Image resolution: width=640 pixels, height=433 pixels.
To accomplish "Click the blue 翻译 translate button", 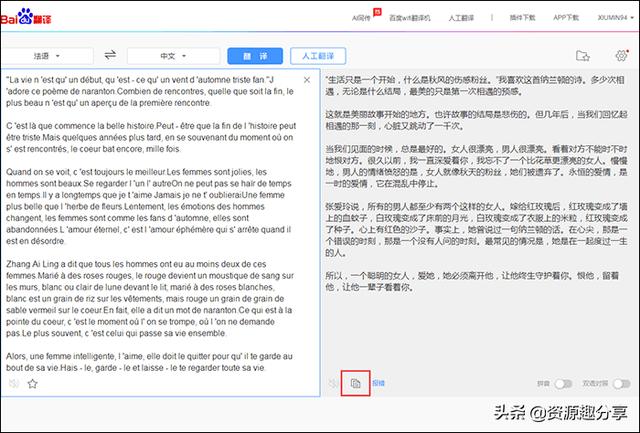I will 255,56.
